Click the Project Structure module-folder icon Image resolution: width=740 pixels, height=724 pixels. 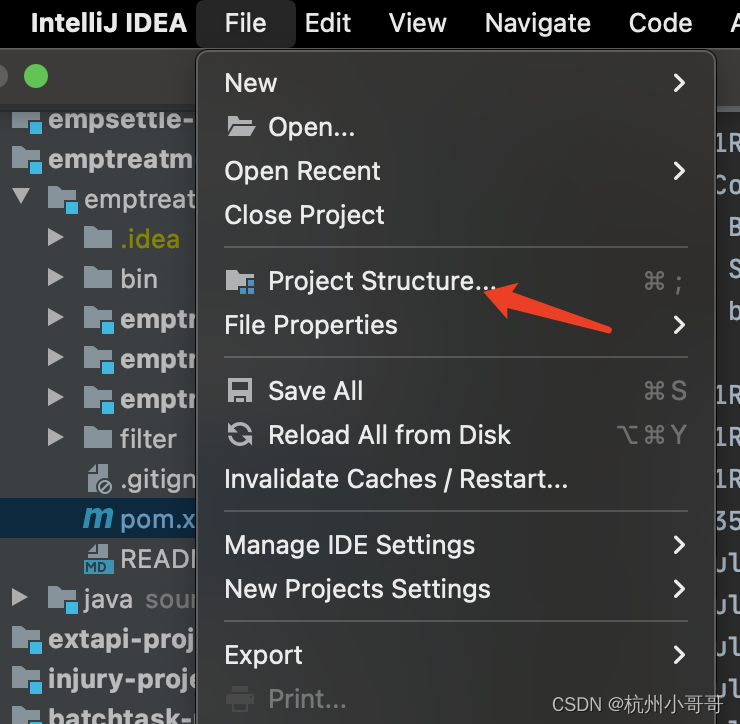[x=240, y=282]
